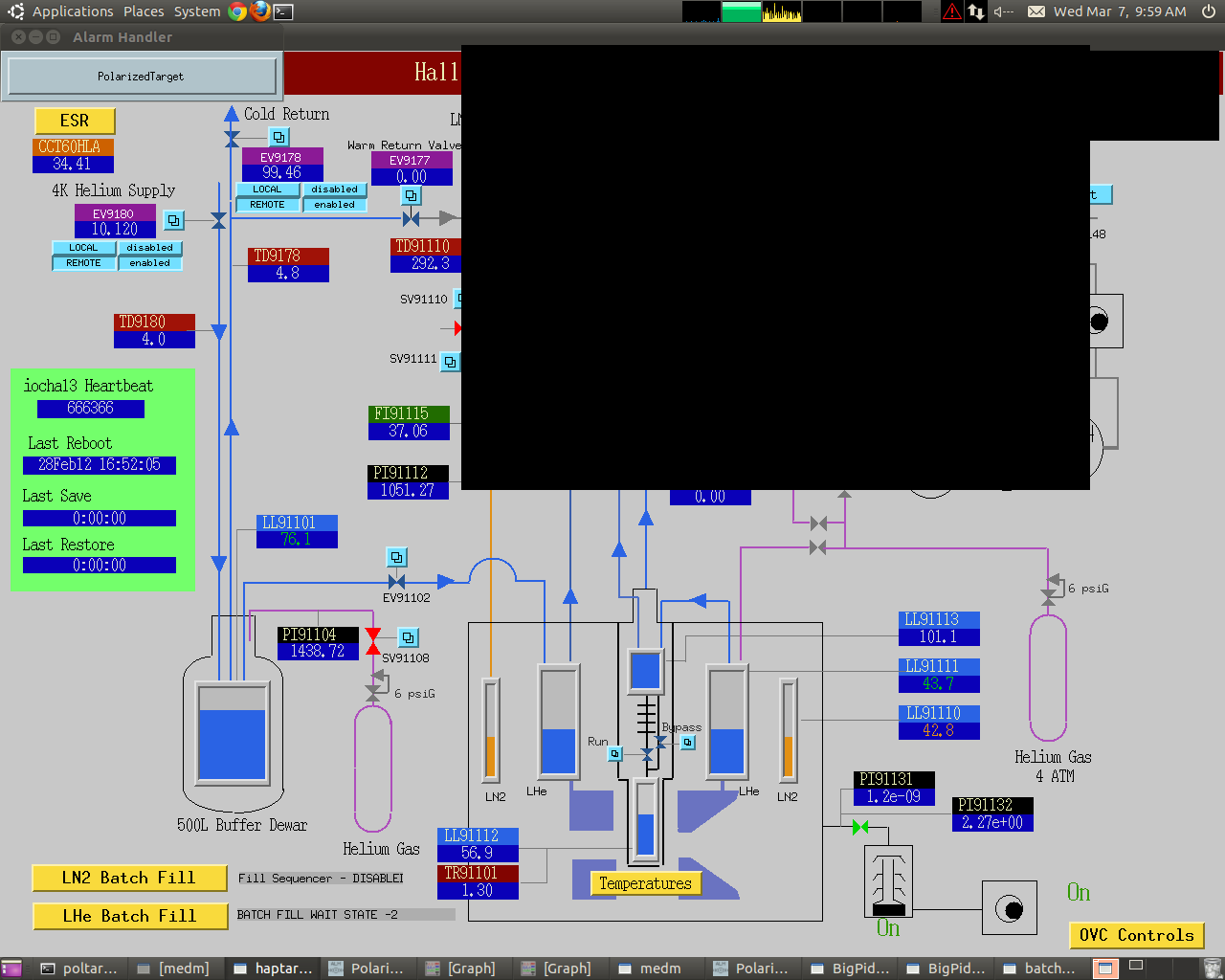Set EV9178 state to enabled
The image size is (1225, 980).
tap(334, 205)
